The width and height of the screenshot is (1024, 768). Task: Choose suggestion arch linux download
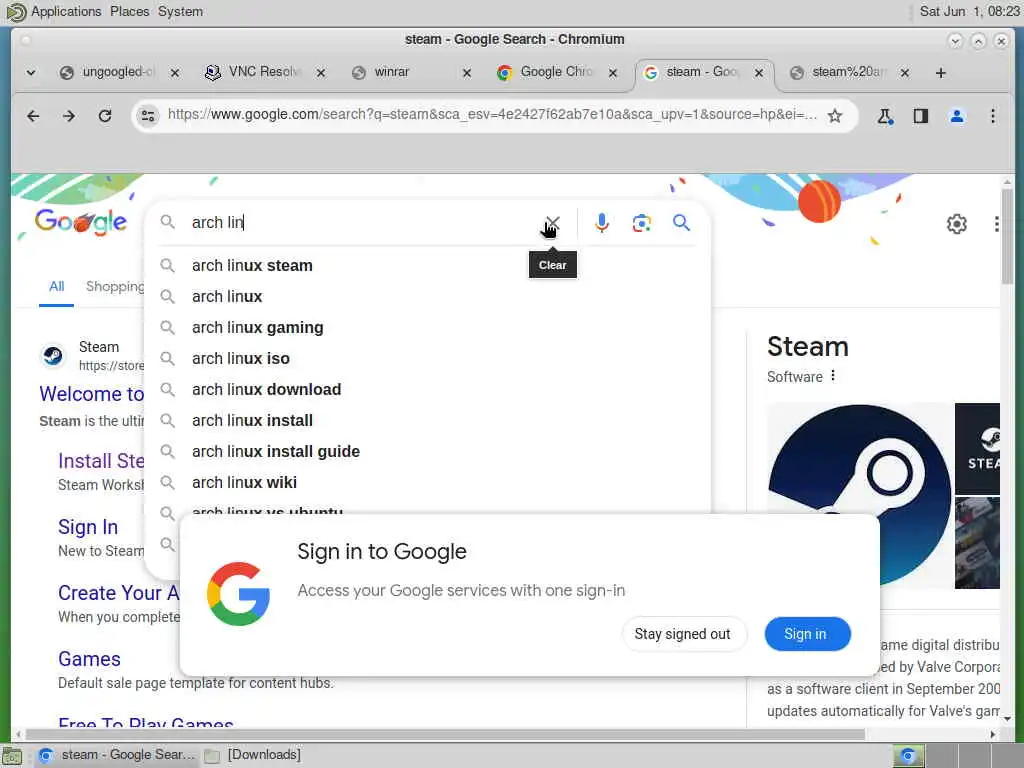click(428, 390)
